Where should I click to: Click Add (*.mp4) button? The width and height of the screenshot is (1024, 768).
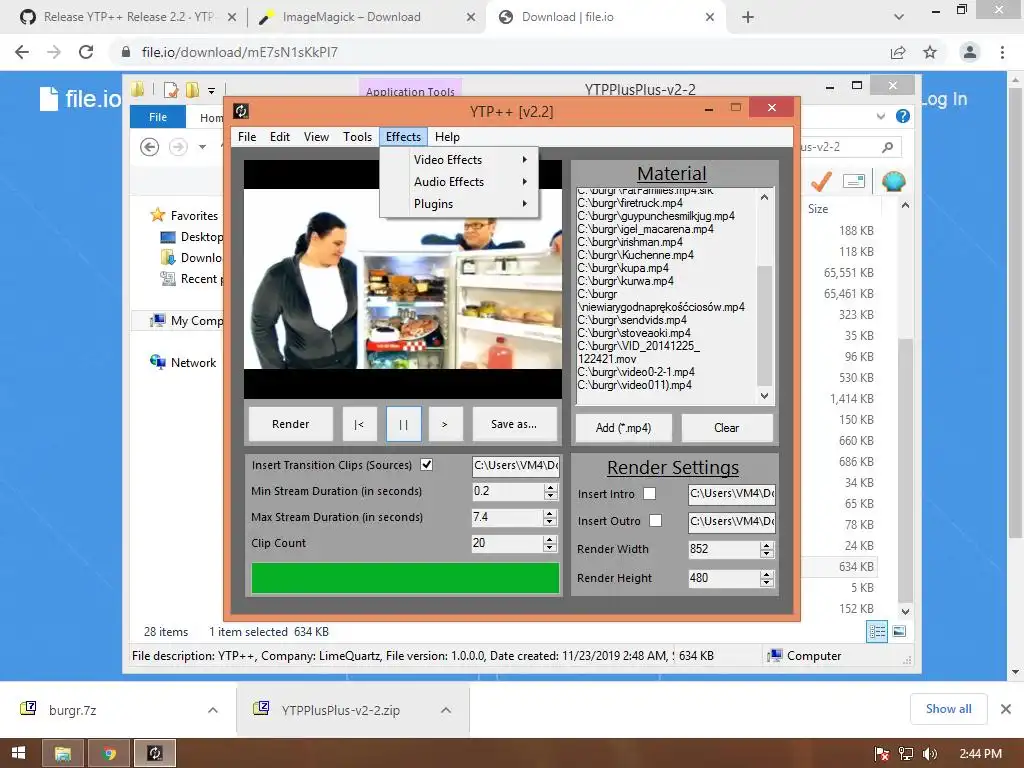coord(623,428)
